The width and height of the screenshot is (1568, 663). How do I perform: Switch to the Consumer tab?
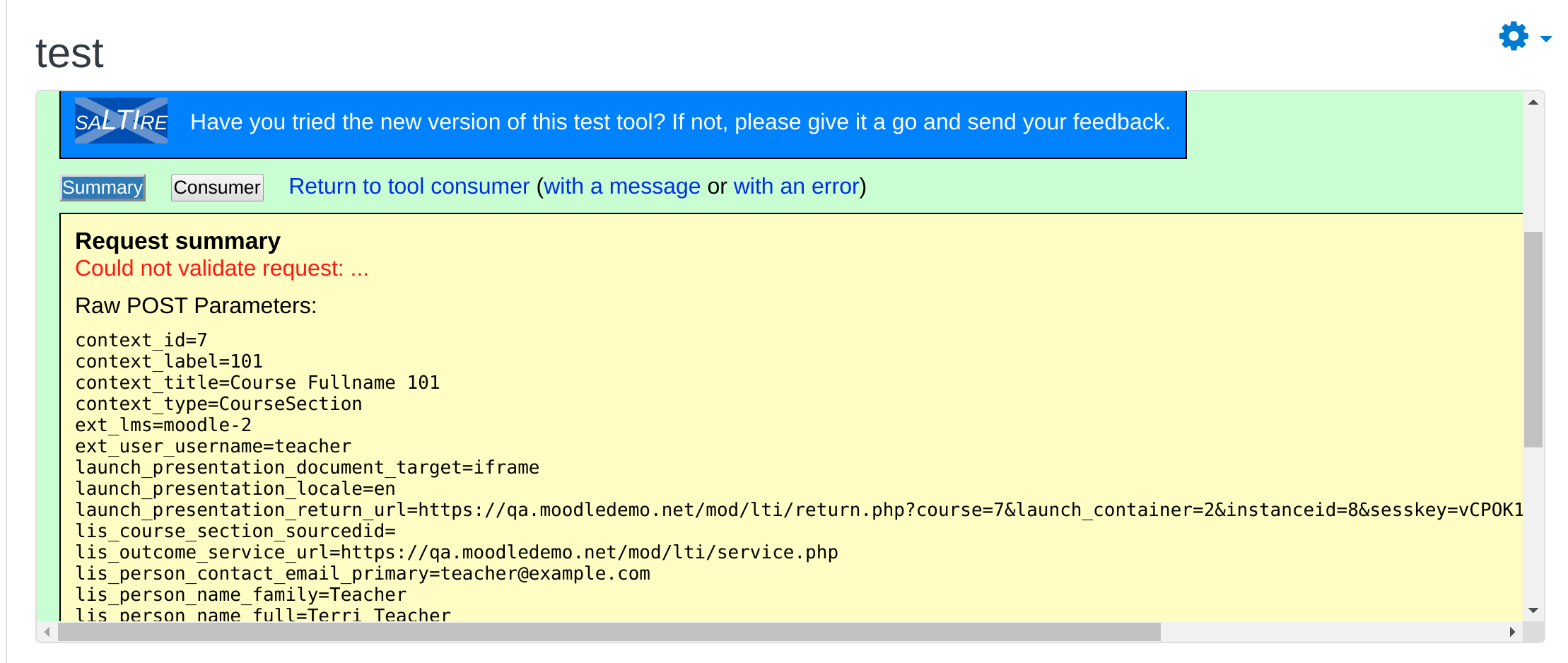click(x=217, y=187)
